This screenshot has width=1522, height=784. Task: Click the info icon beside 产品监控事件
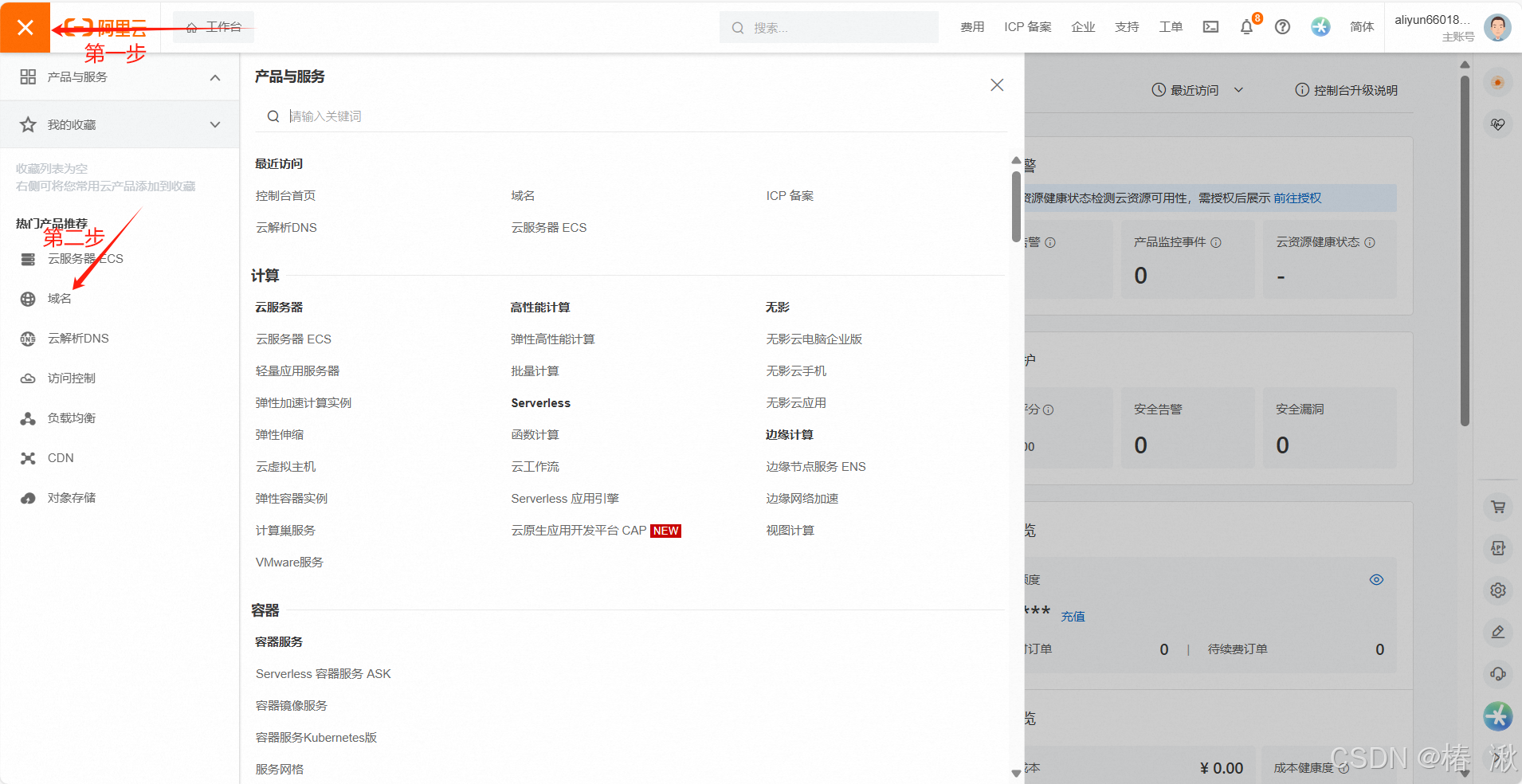point(1216,242)
